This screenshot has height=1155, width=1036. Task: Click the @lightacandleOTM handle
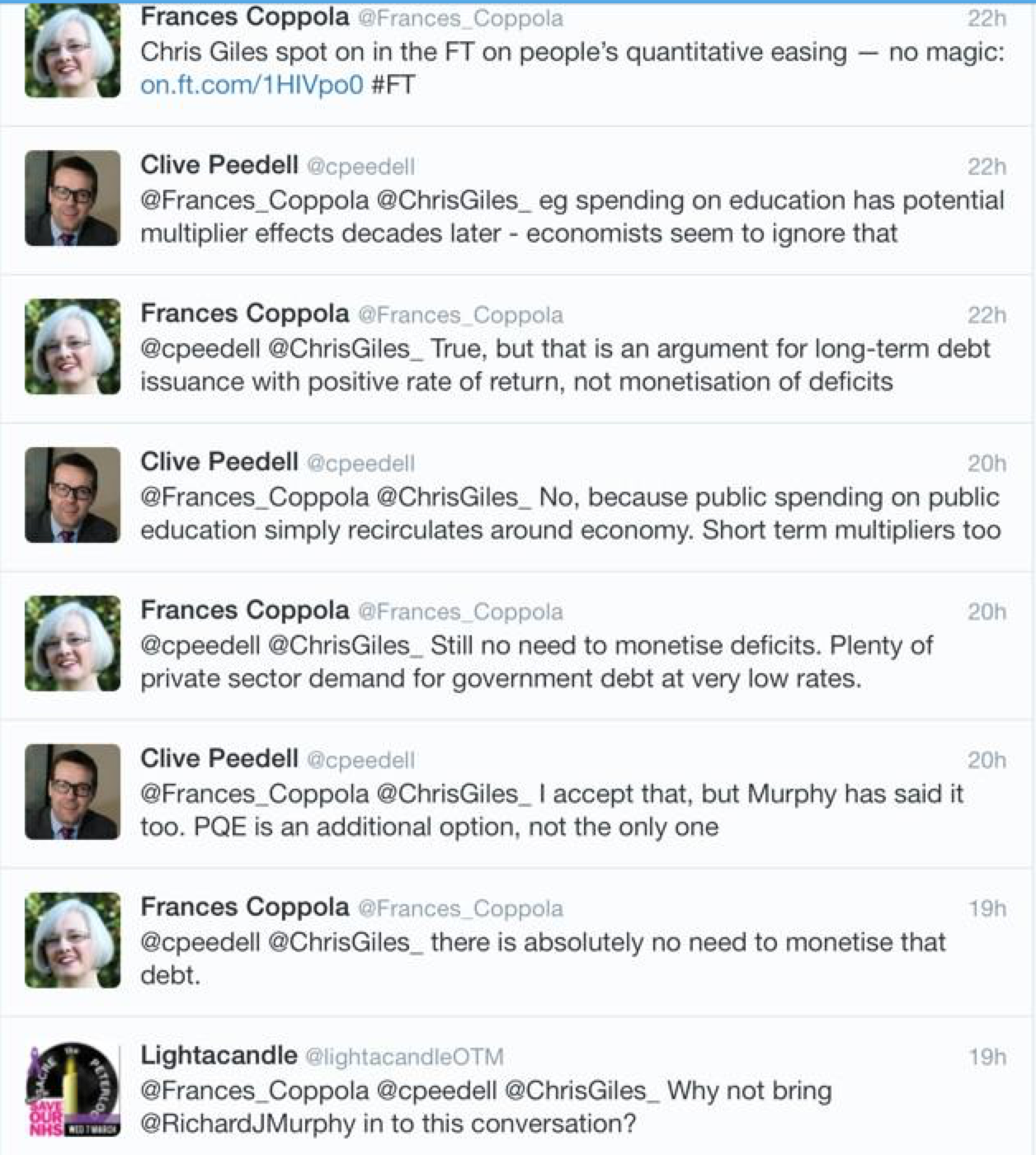404,1057
